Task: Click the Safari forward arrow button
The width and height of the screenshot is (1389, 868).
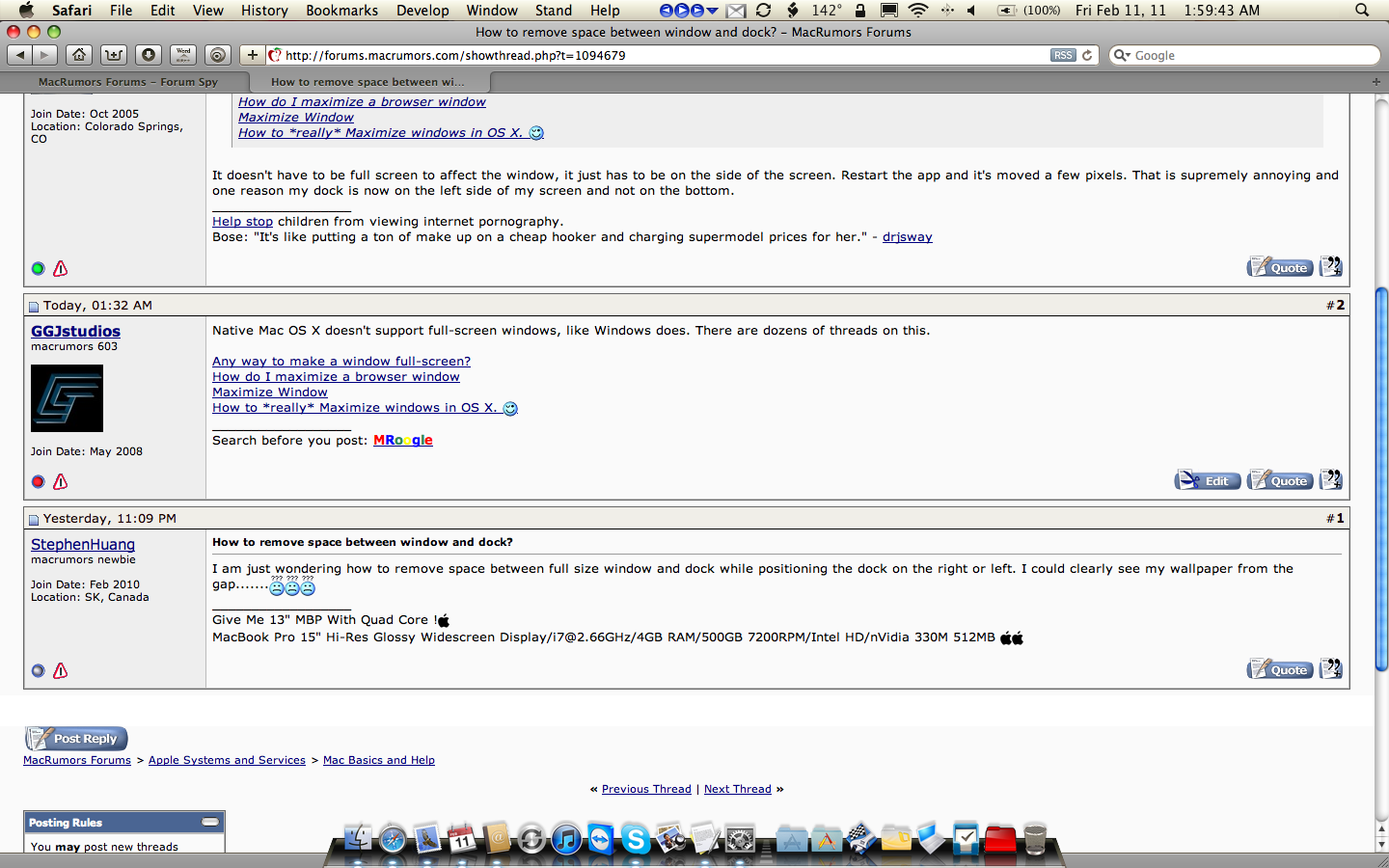Action: 44,55
